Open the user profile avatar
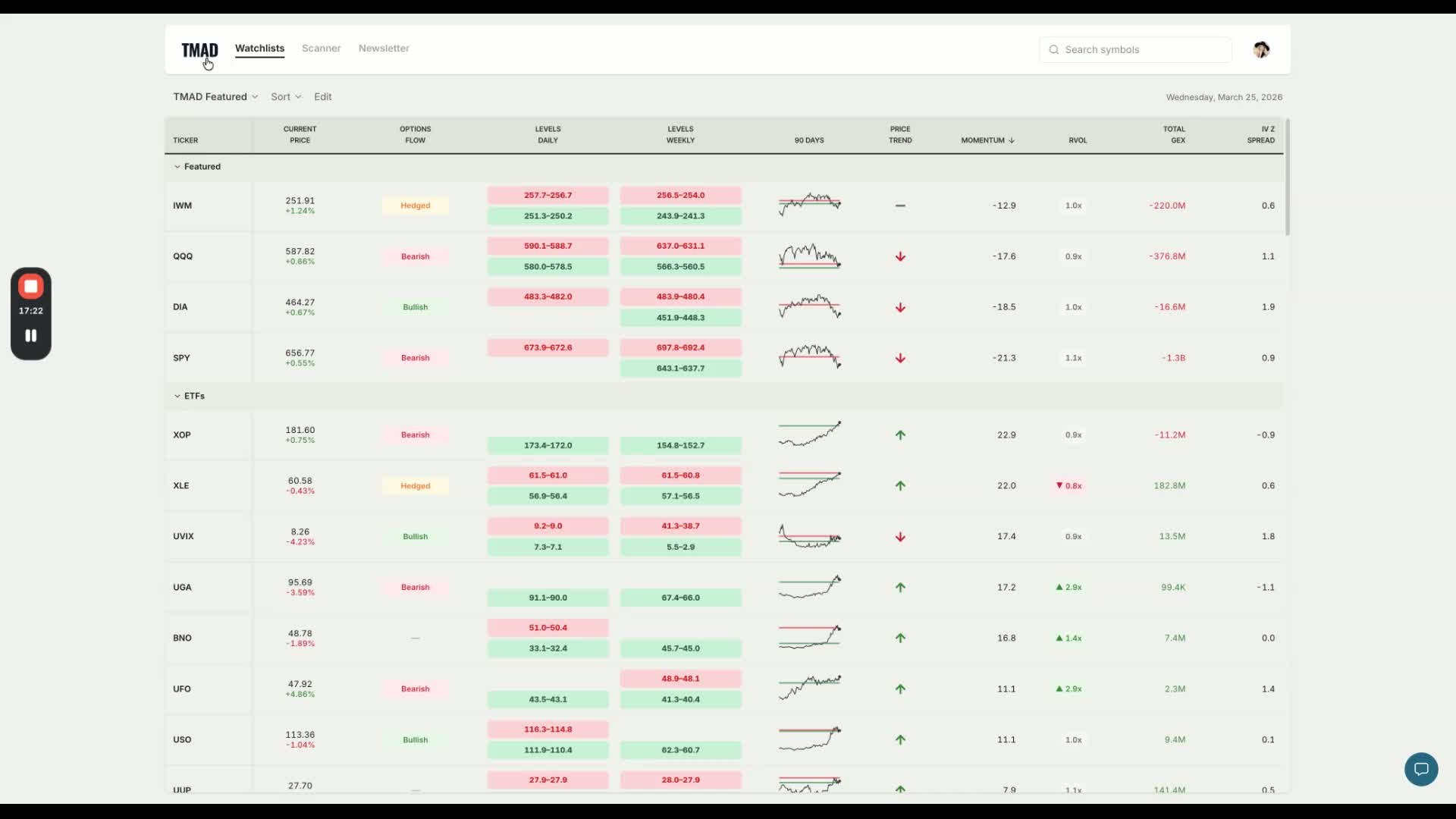The image size is (1456, 819). point(1261,50)
